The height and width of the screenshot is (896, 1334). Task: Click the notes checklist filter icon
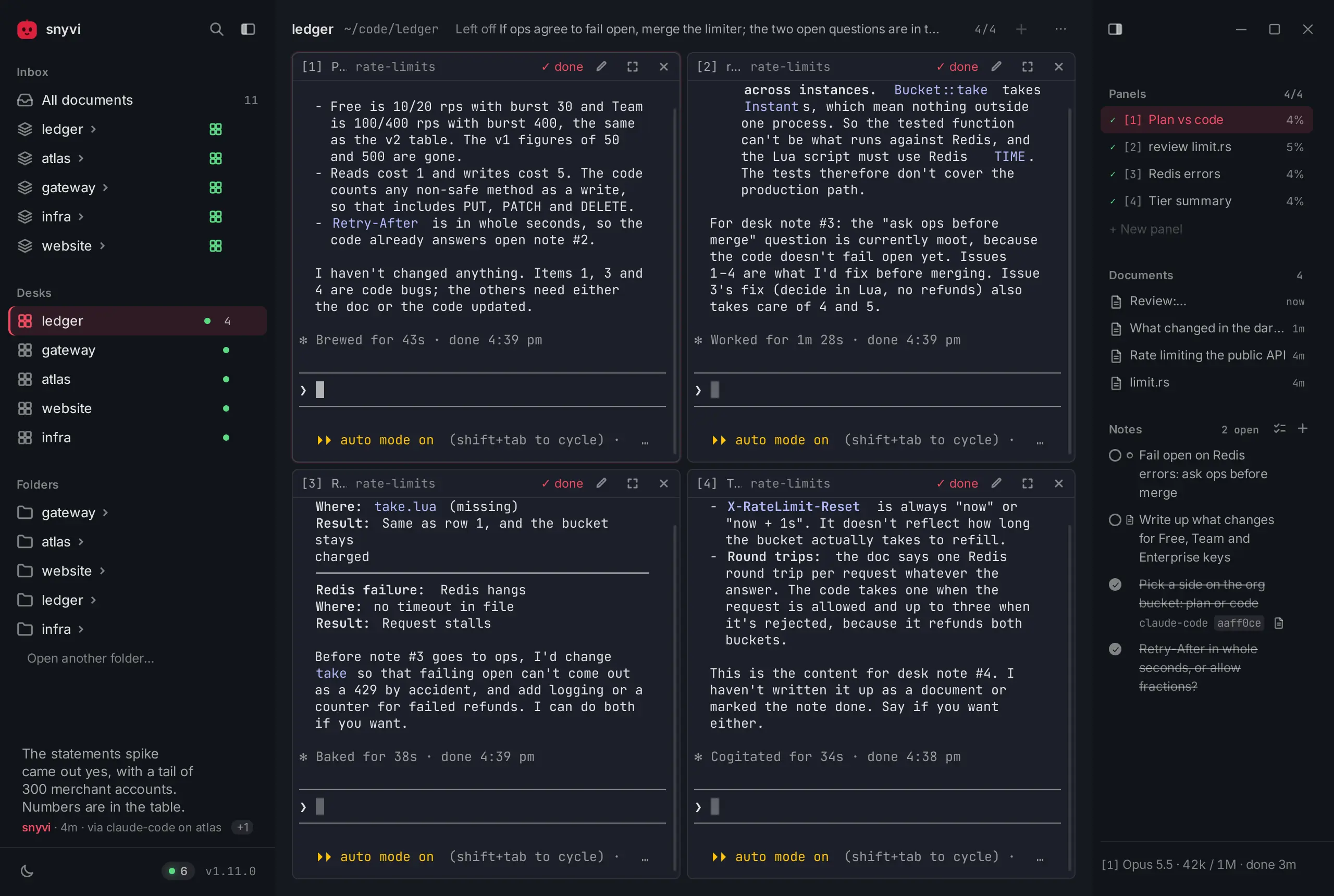coord(1280,429)
